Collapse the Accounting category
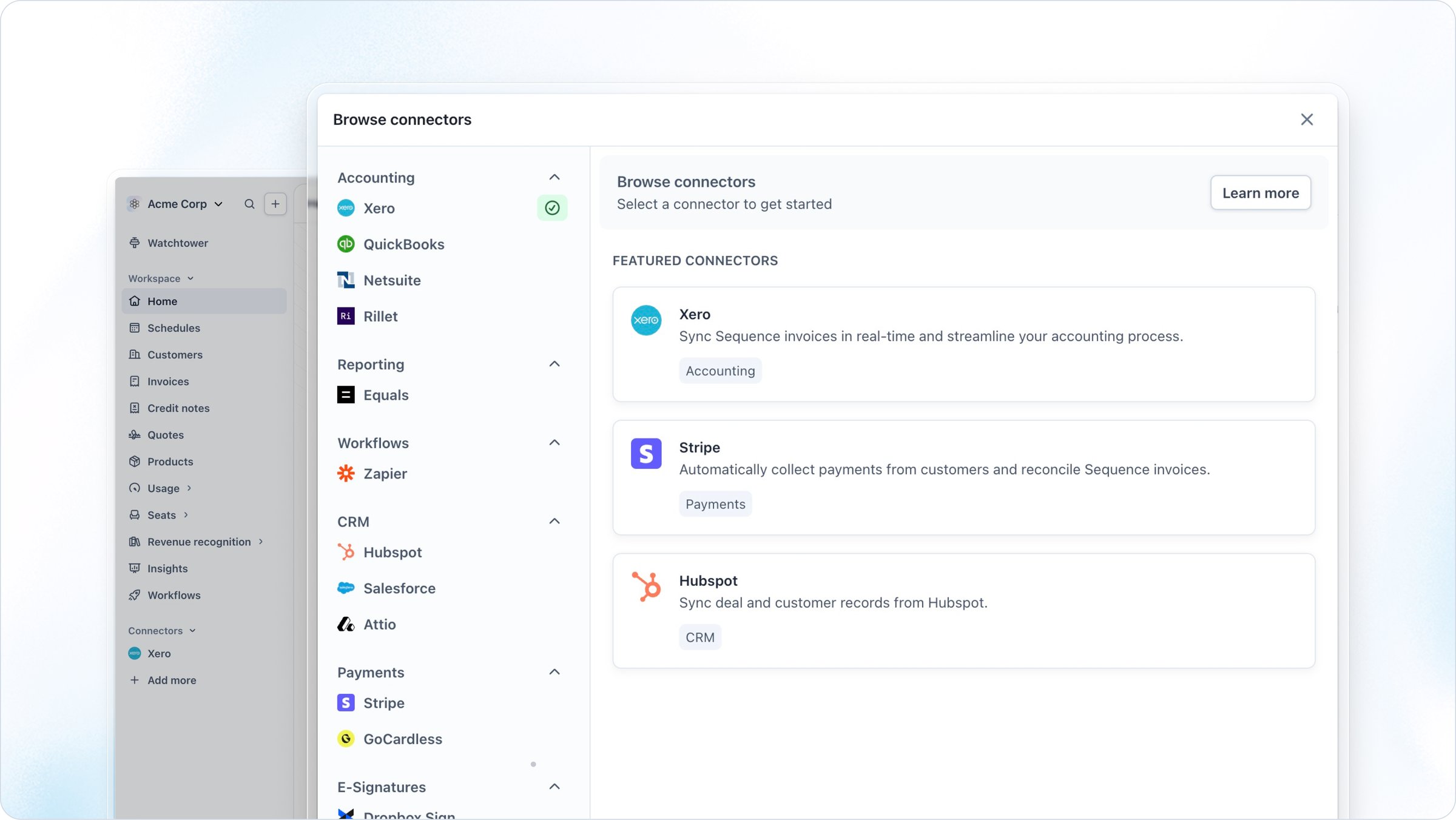Screen dimensions: 1456x820 tap(554, 177)
